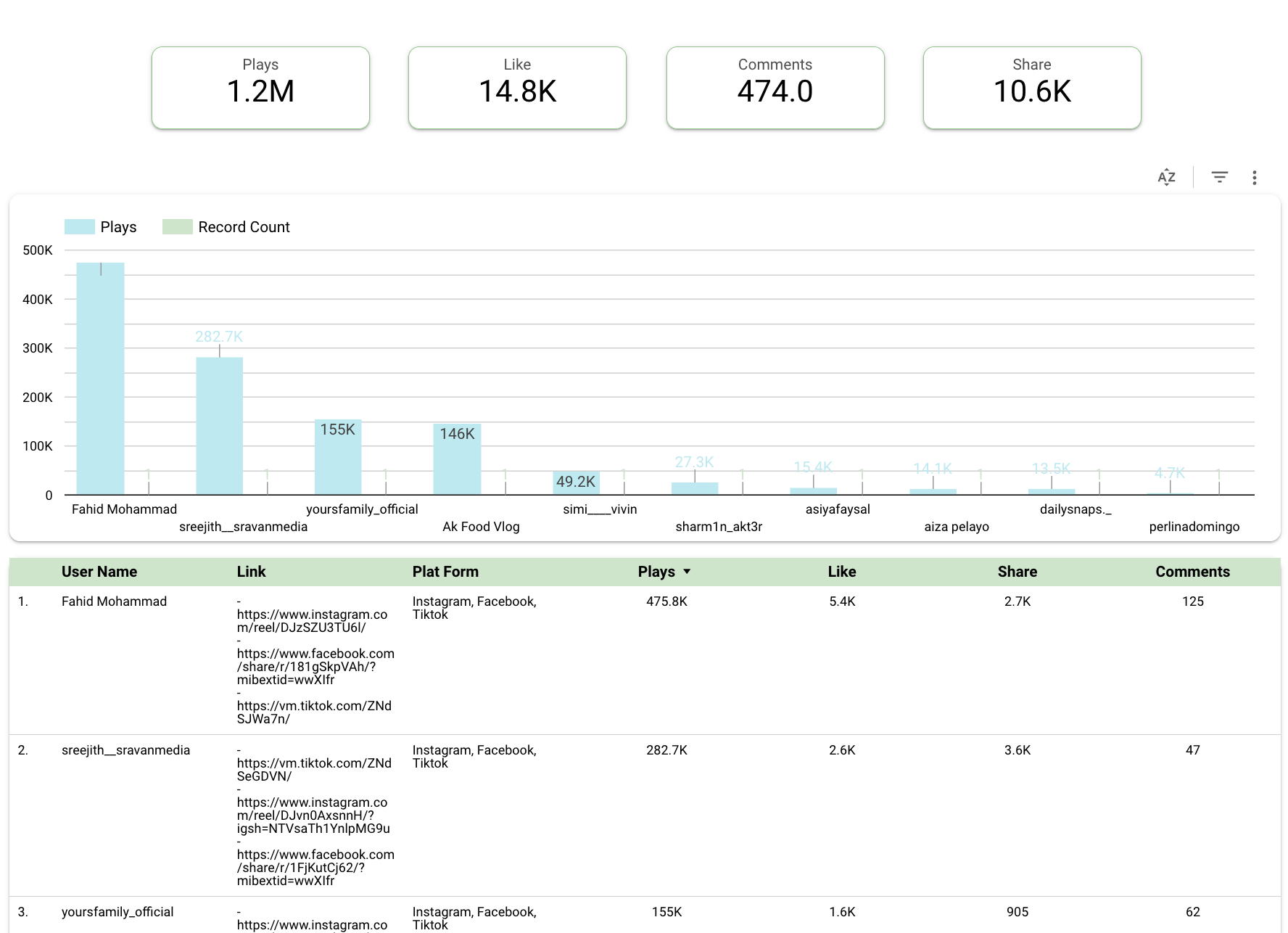Open the chart filter icon

tap(1220, 177)
